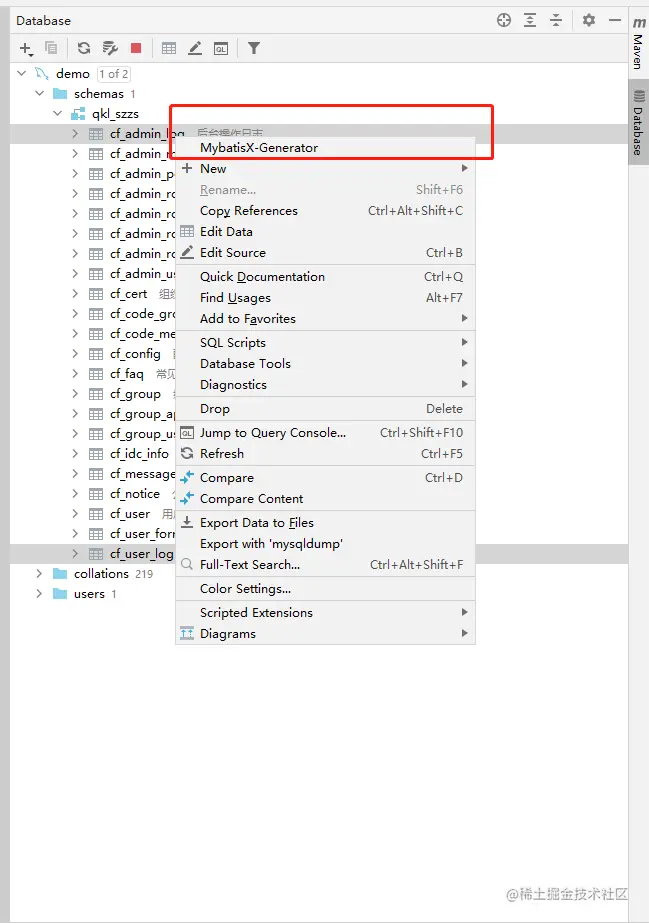Select Find Usages

tap(325, 298)
